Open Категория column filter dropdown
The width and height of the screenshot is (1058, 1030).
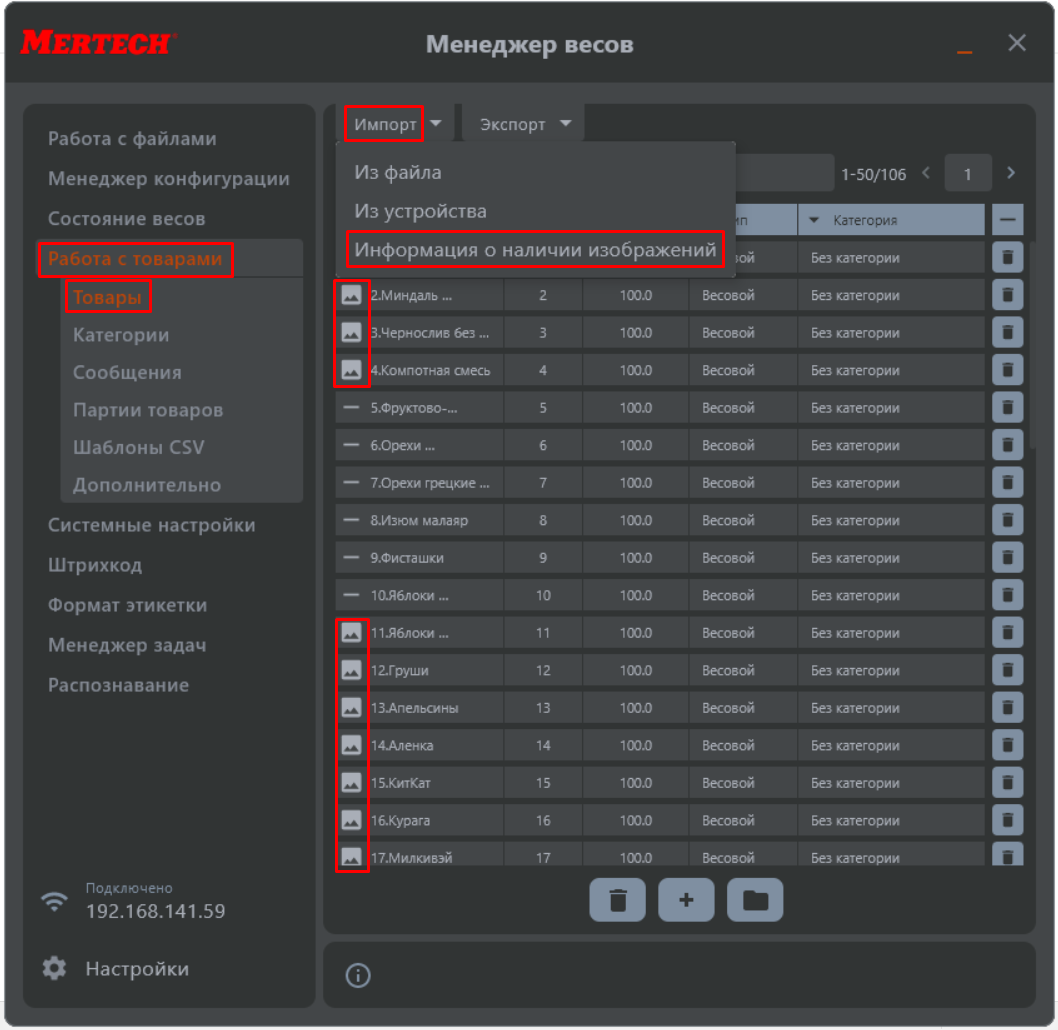pyautogui.click(x=814, y=220)
